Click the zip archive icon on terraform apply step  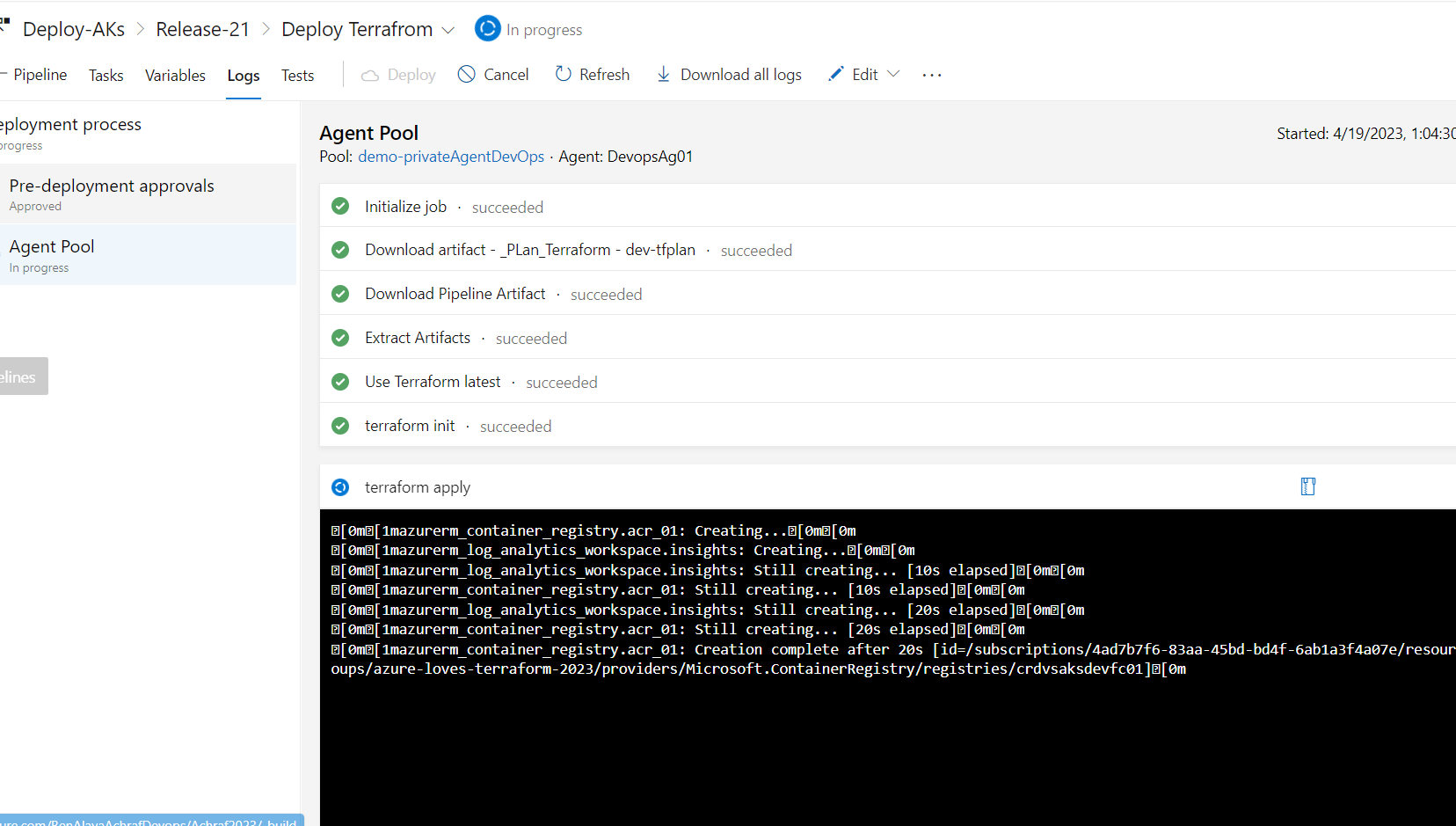1307,486
